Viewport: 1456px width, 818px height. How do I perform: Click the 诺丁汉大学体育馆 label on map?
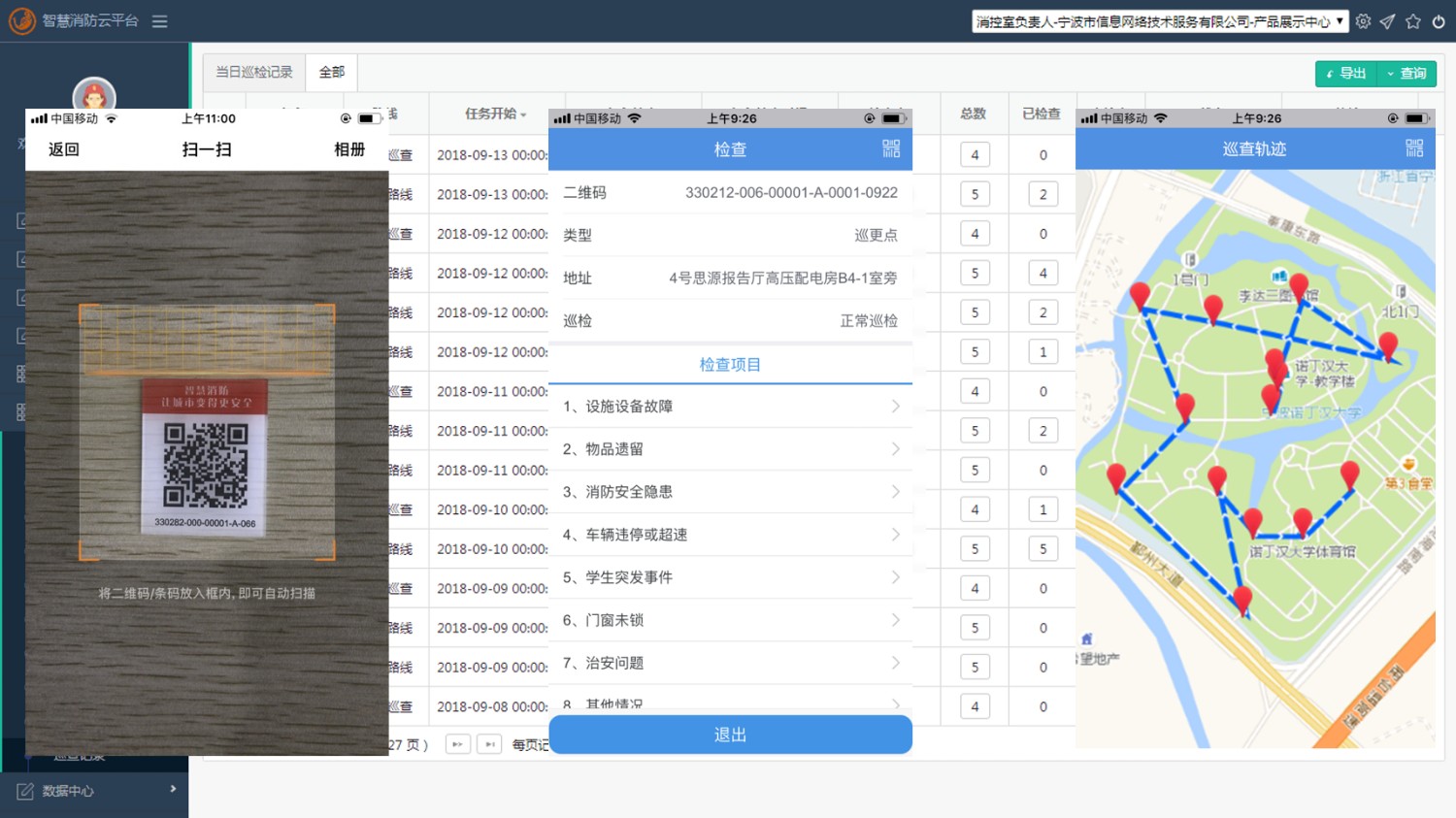point(1302,552)
